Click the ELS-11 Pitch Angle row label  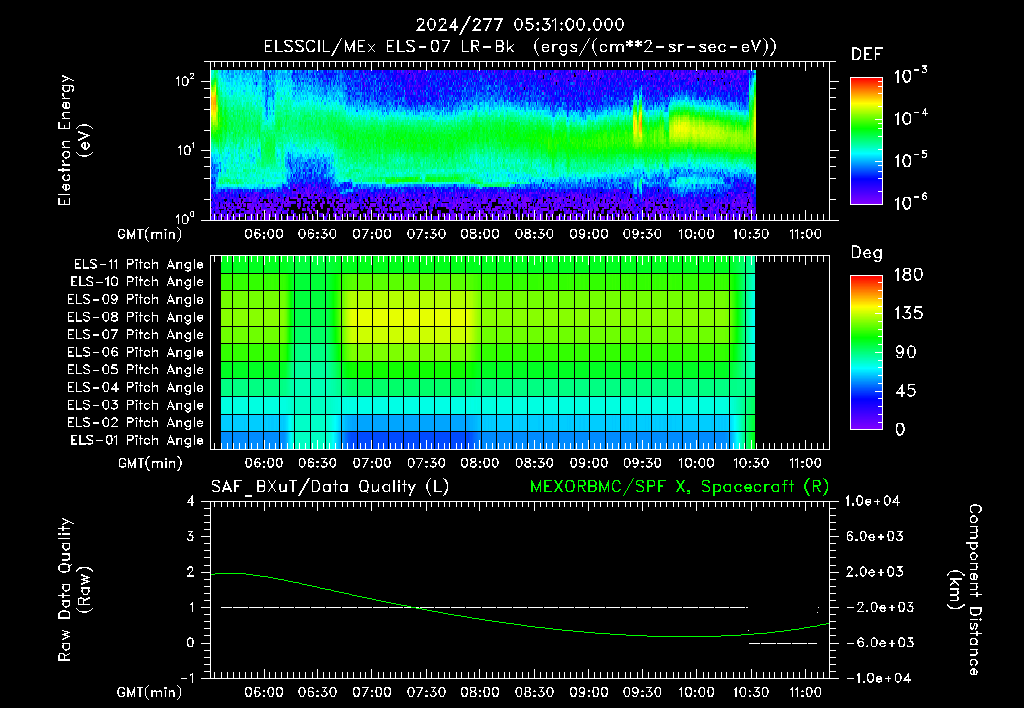pos(138,265)
